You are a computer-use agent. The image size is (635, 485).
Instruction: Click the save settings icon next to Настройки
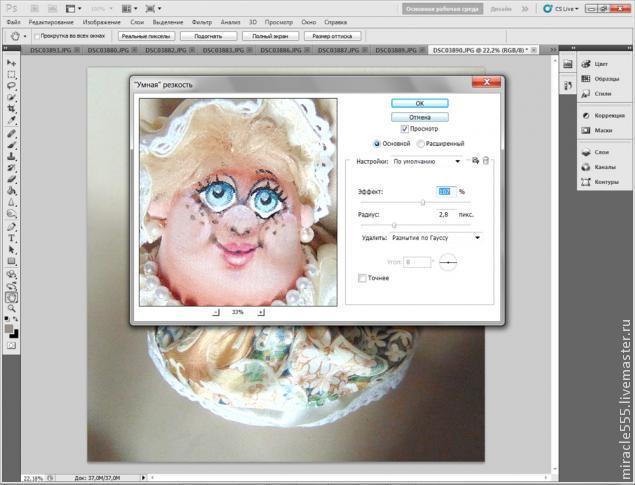coord(476,160)
